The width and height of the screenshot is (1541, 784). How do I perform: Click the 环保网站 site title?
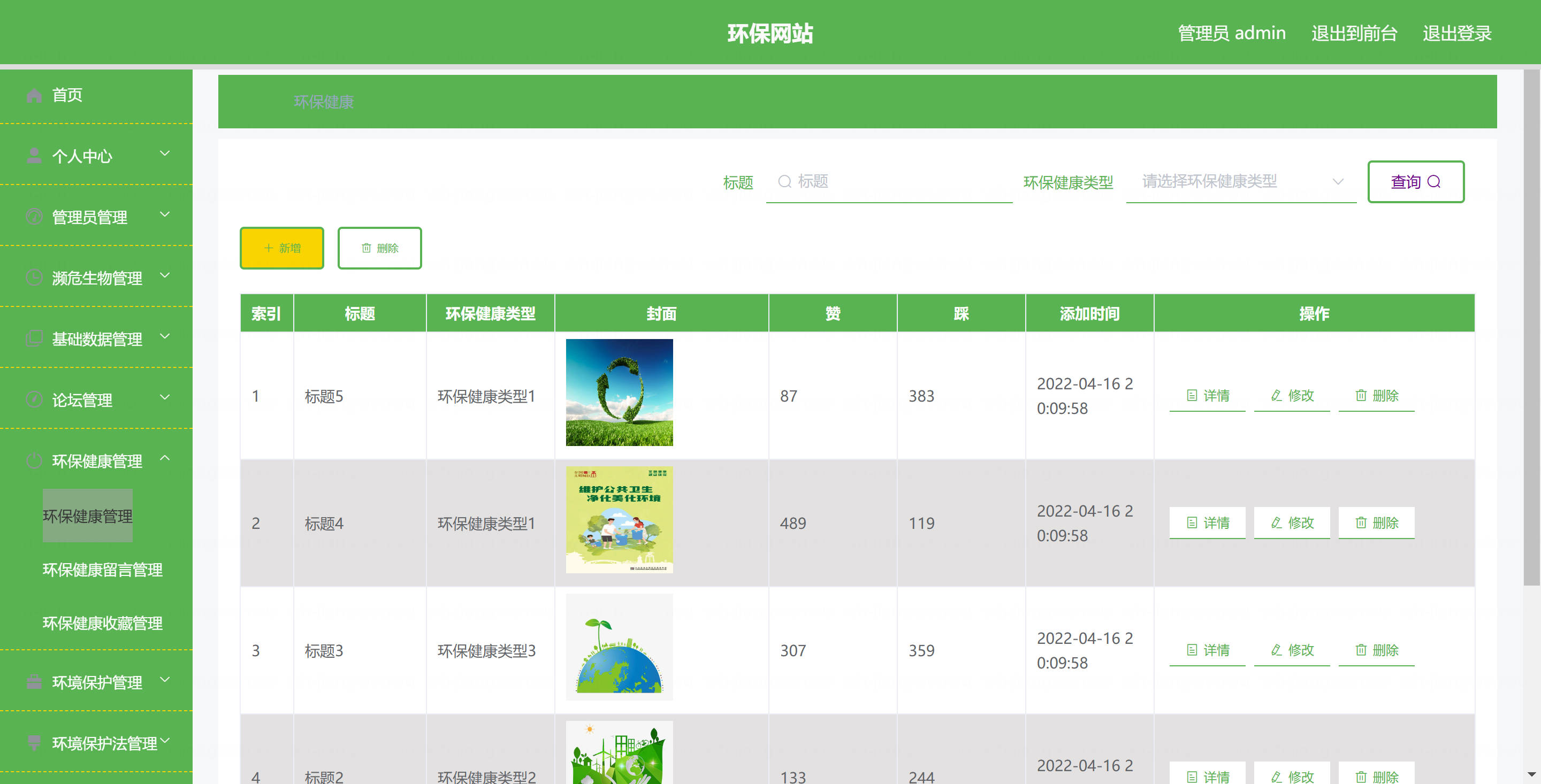pos(770,34)
